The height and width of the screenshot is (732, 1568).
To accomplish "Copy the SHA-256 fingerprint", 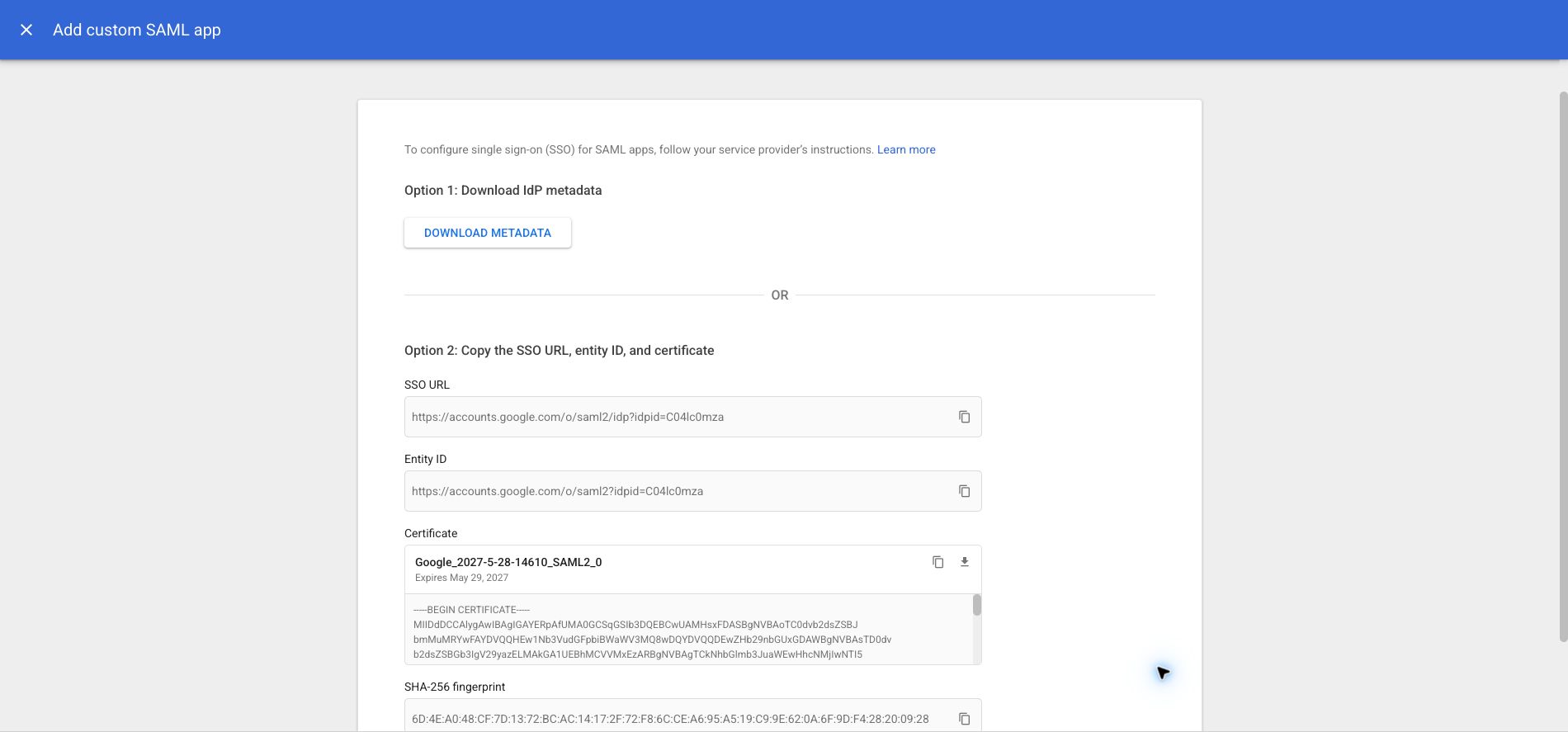I will tap(964, 719).
